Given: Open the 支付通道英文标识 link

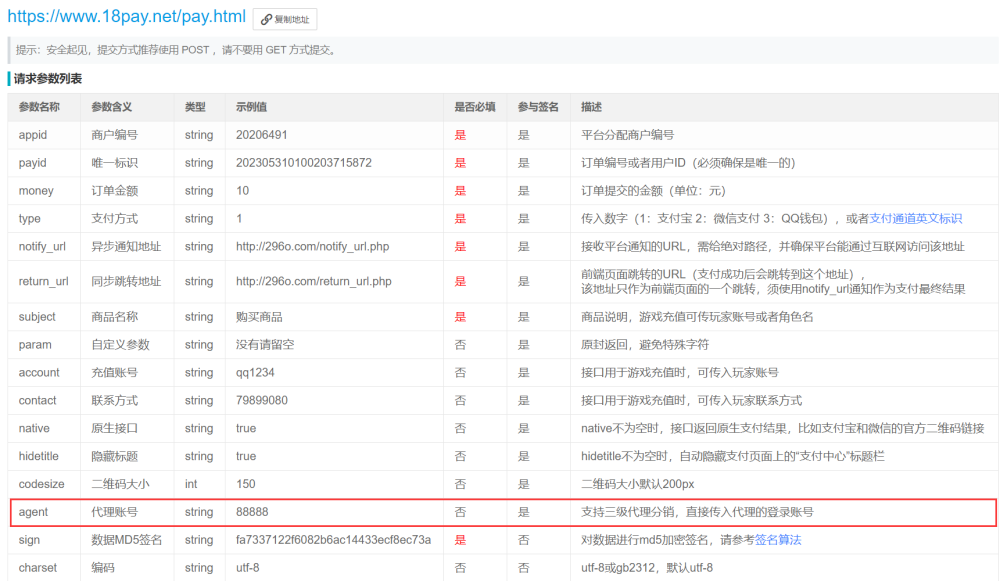Looking at the screenshot, I should (915, 218).
